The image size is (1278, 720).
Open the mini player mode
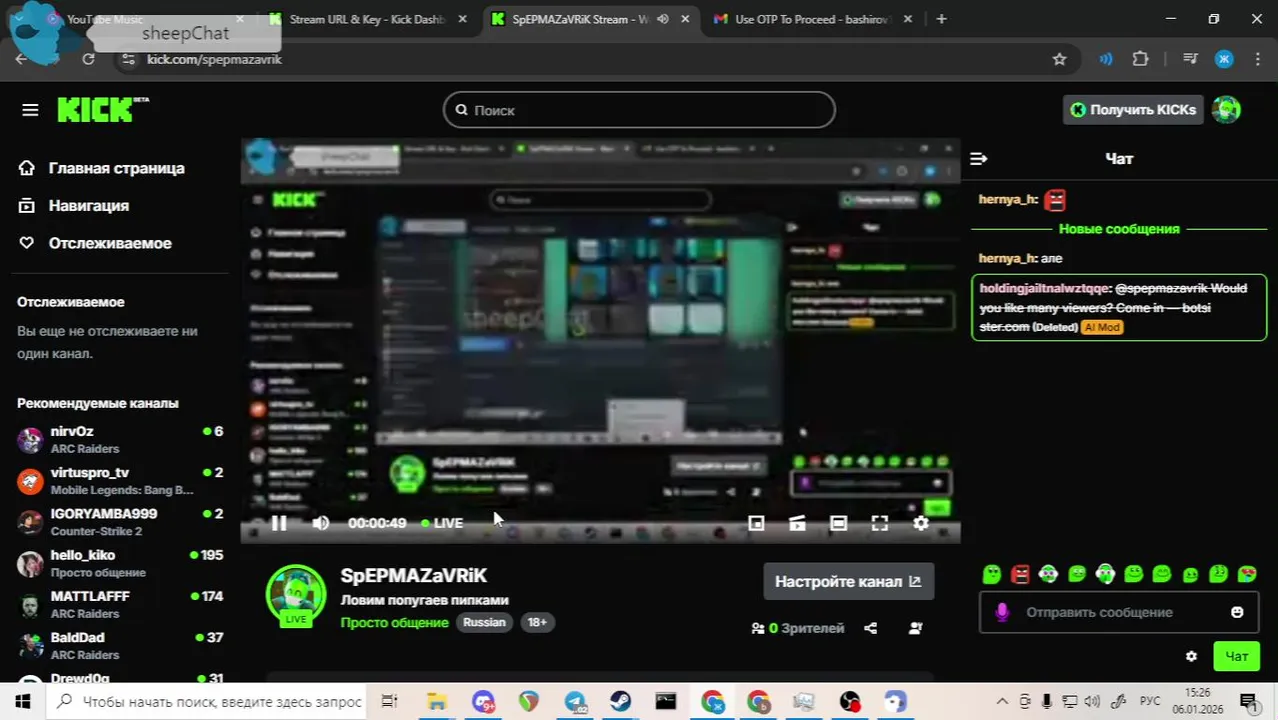tap(756, 523)
